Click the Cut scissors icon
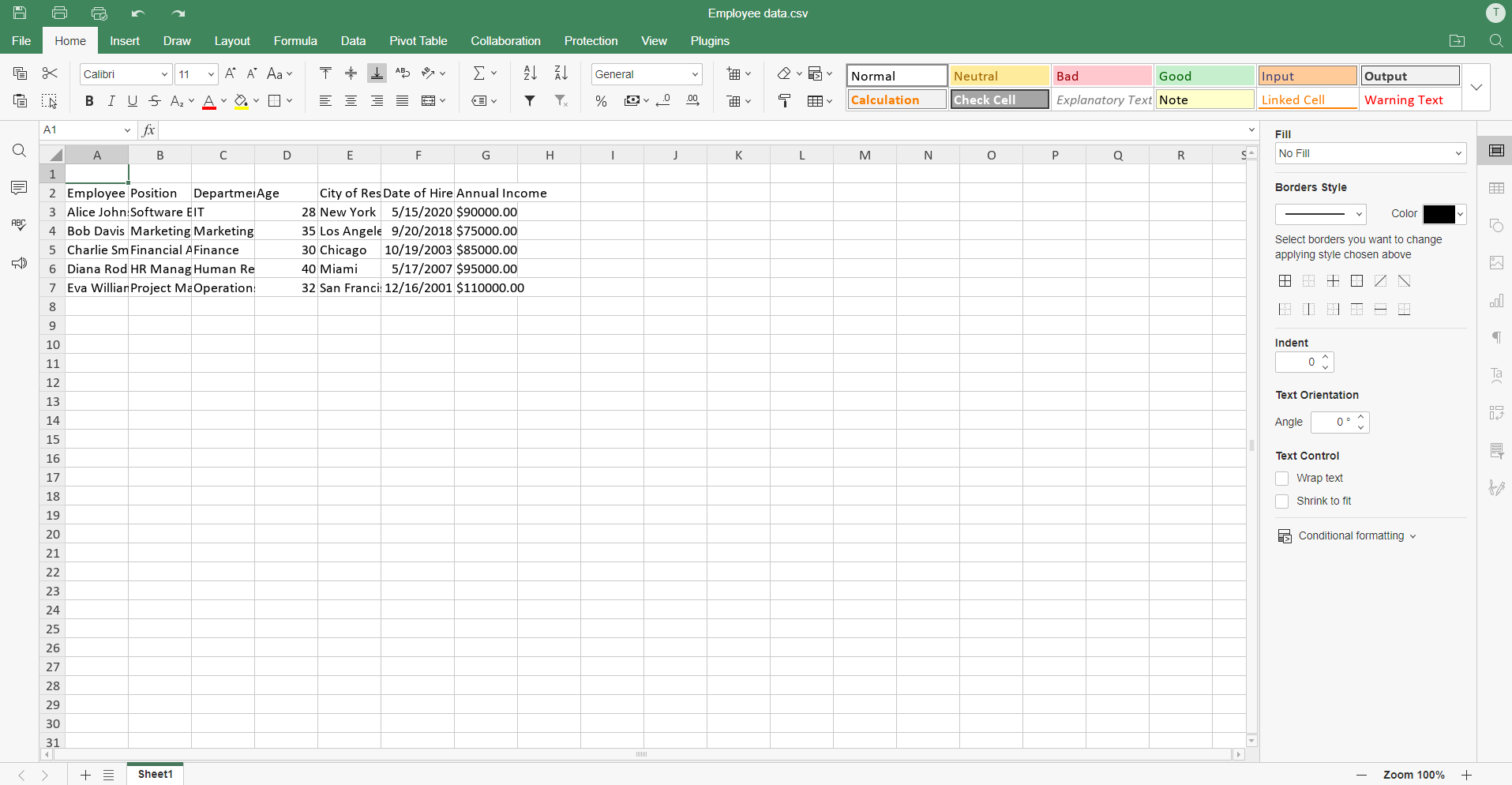Viewport: 1512px width, 785px height. pyautogui.click(x=50, y=73)
